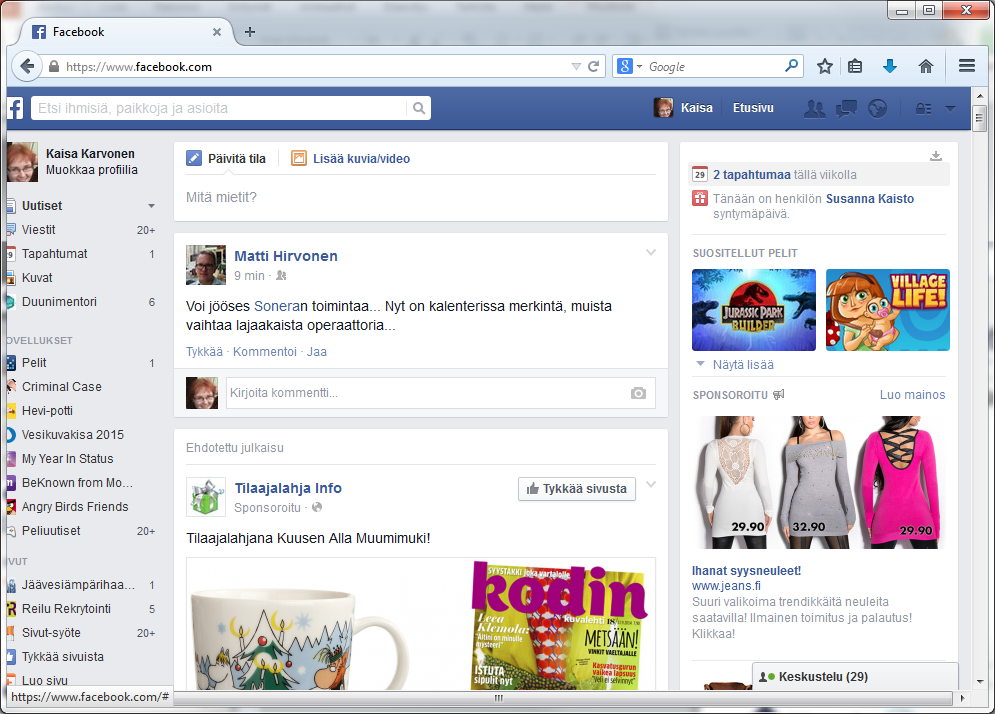995x714 pixels.
Task: Click the Kirjoita kommentti field
Action: pyautogui.click(x=440, y=393)
